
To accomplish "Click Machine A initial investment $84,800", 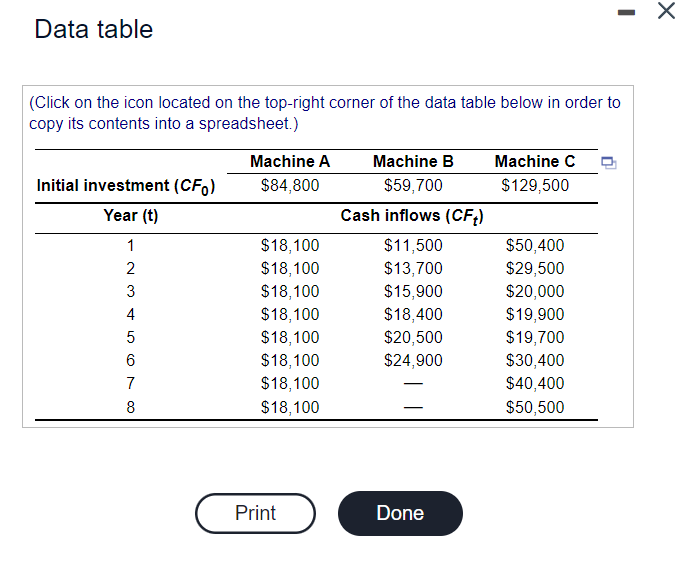I will point(290,185).
